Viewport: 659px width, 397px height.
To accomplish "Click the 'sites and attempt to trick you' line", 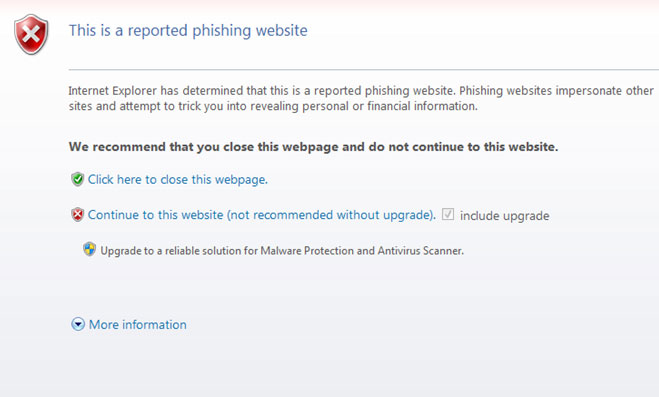I will [x=273, y=106].
